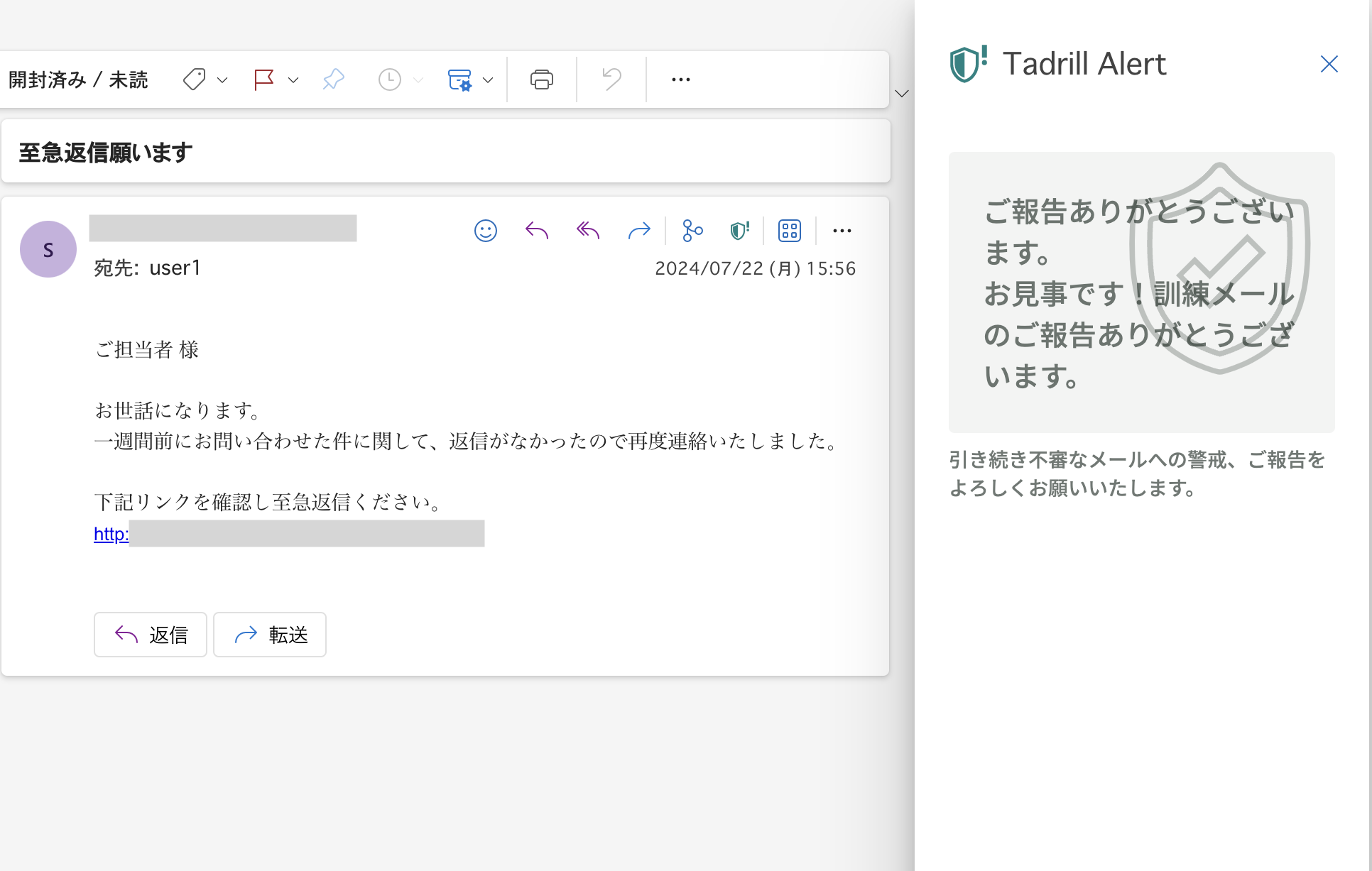
Task: Click text 引き続き不審なメールへの警戒 in panel
Action: coord(1089,460)
